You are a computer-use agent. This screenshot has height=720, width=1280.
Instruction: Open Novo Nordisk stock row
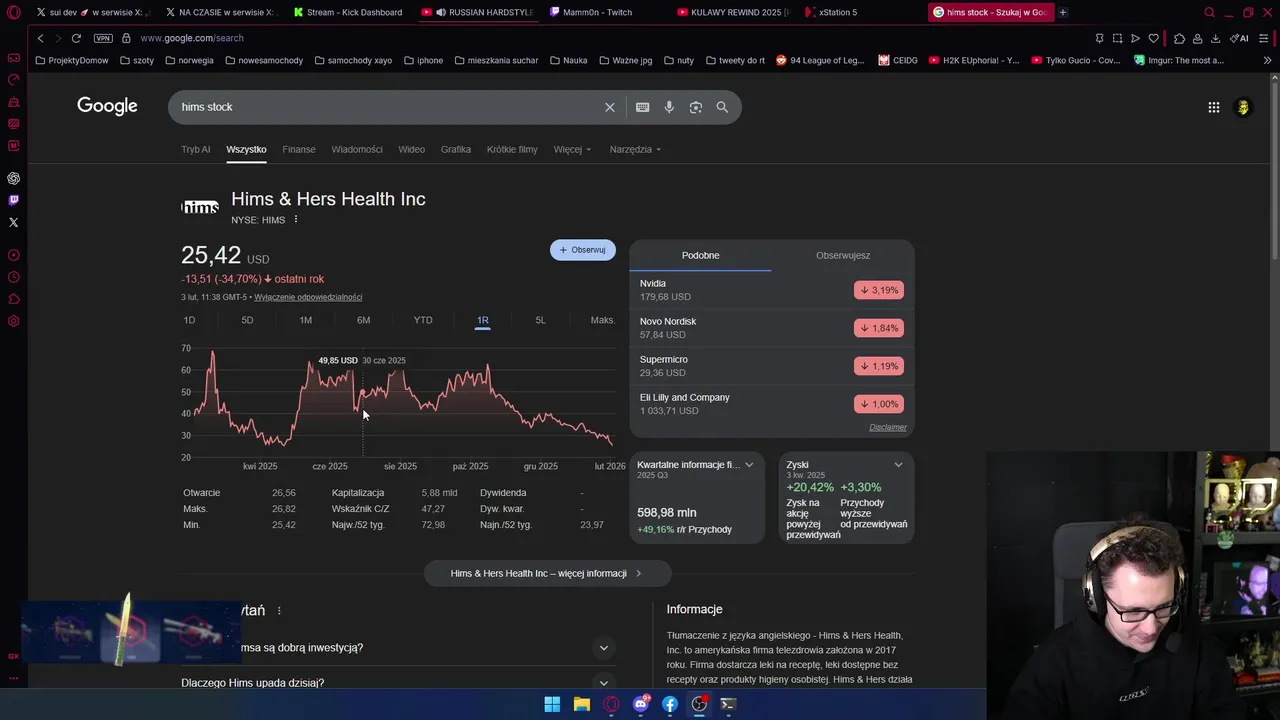[x=771, y=328]
